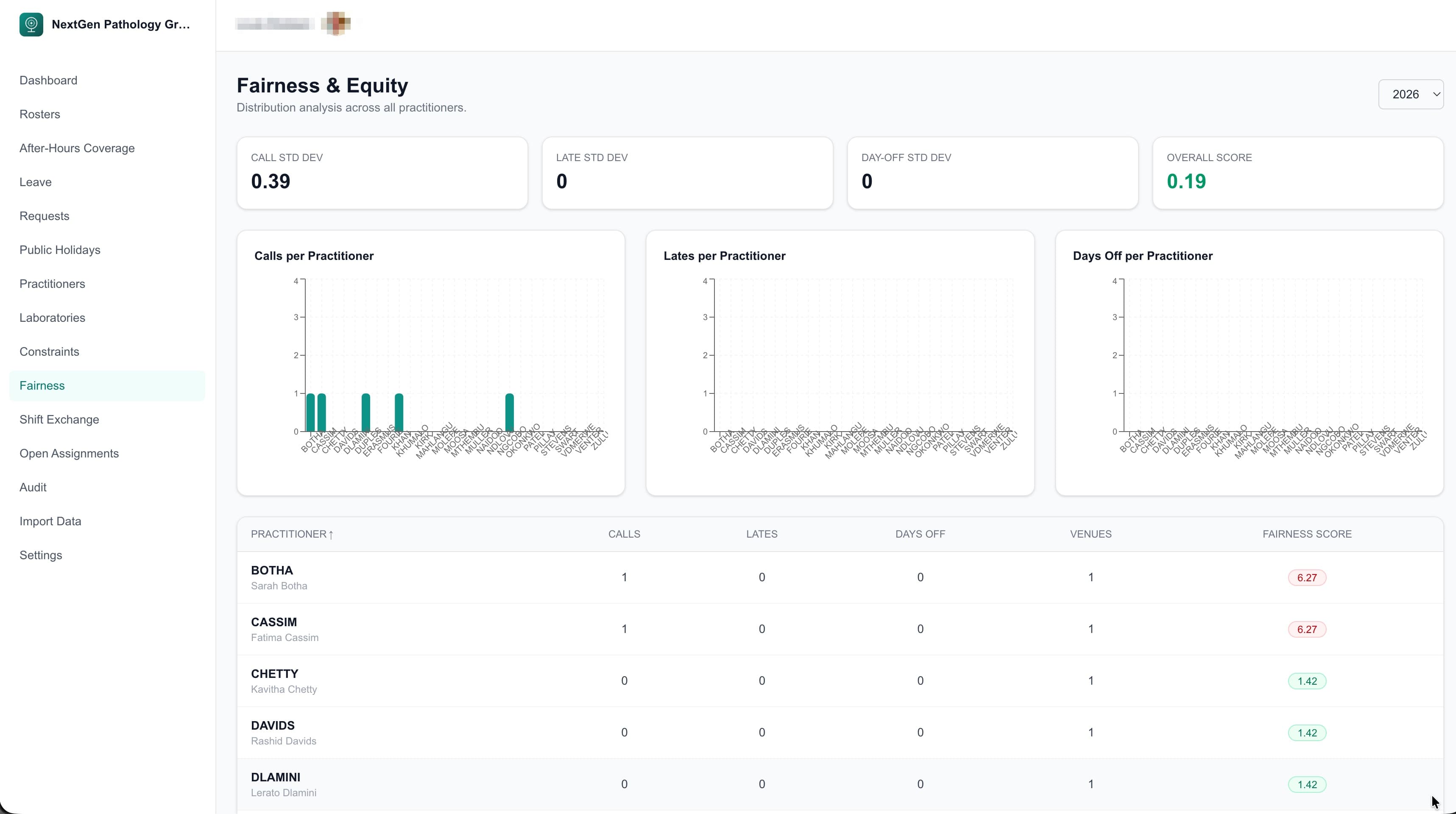This screenshot has width=1456, height=814.
Task: View Open Assignments
Action: pyautogui.click(x=69, y=453)
